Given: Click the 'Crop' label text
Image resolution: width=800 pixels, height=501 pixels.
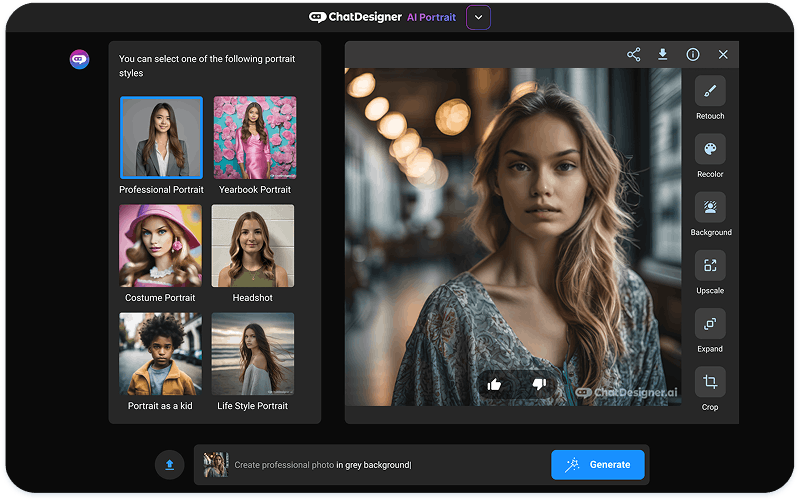Looking at the screenshot, I should [x=710, y=407].
